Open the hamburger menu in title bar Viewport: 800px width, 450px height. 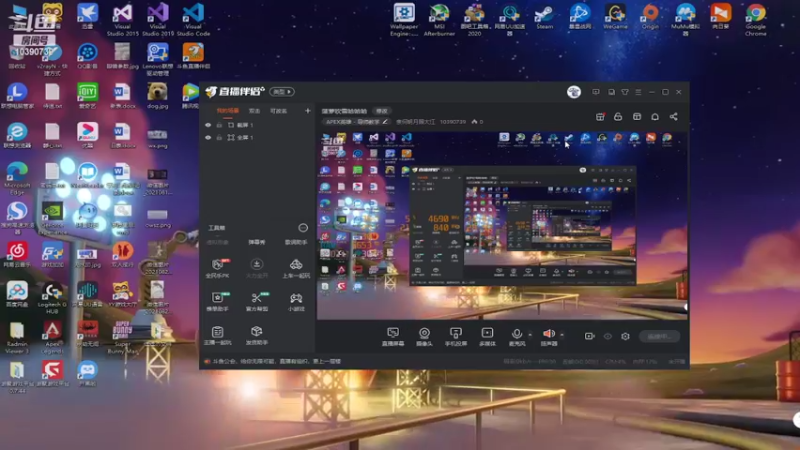coord(638,92)
